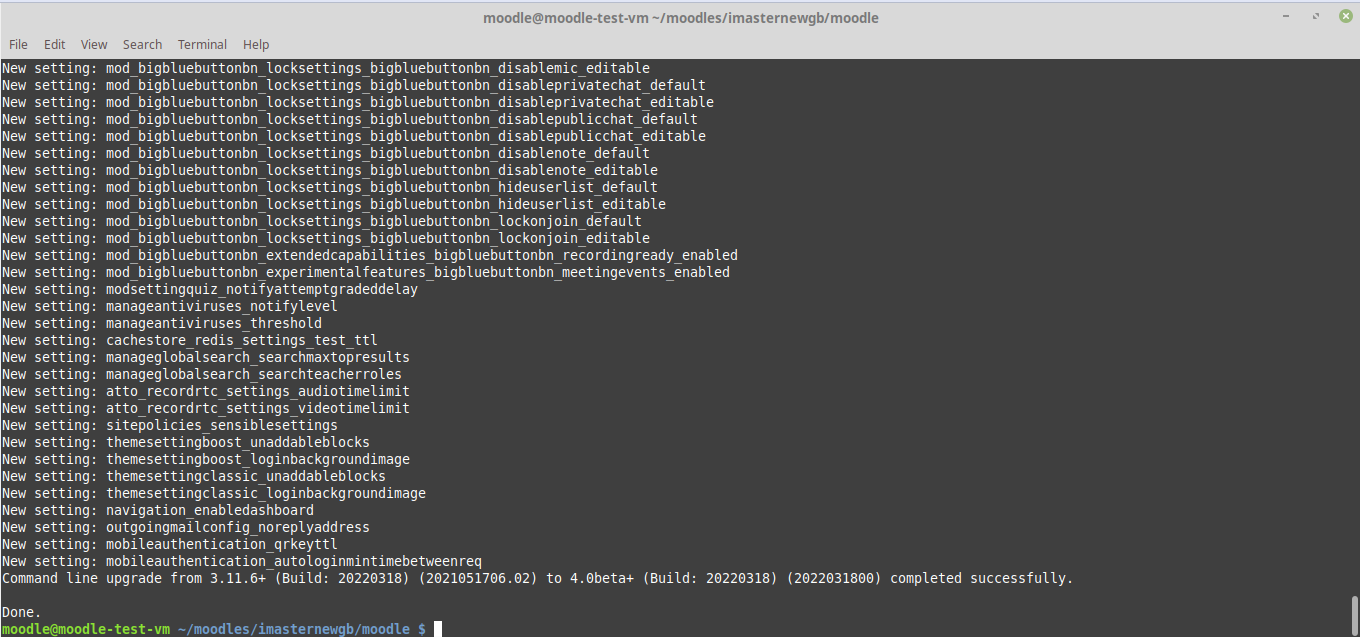Click 'modsettingquiz_notifyattemptgradeddelay' line

click(x=210, y=289)
